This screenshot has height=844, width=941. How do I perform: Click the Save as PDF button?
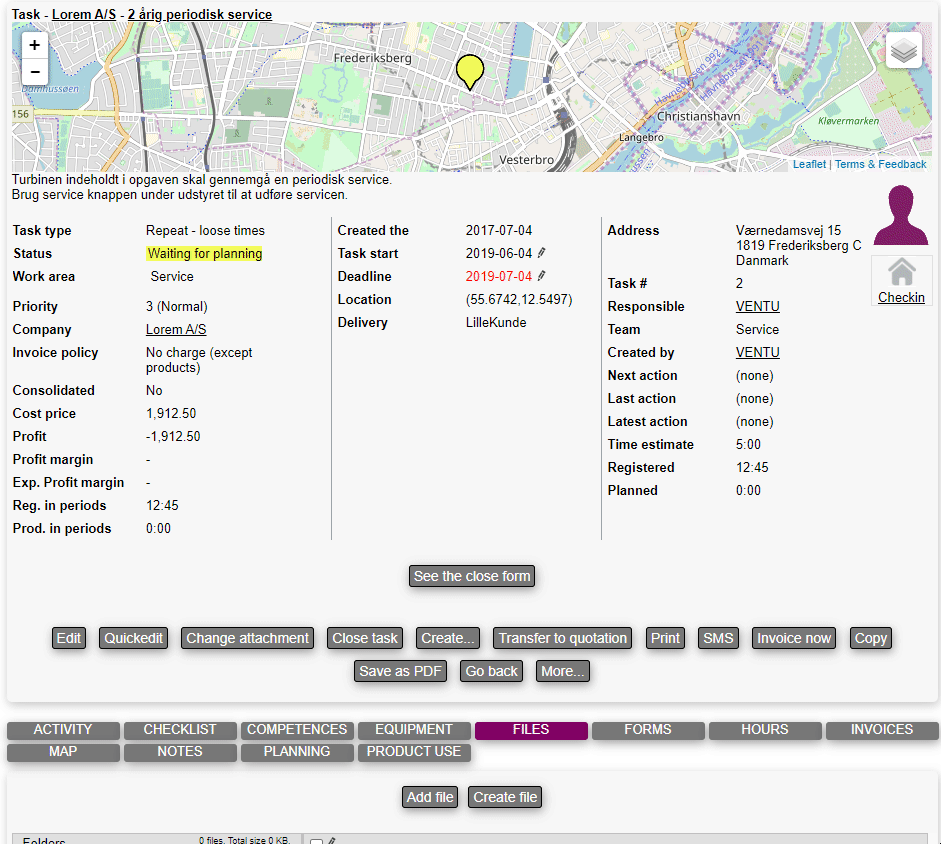pyautogui.click(x=400, y=671)
